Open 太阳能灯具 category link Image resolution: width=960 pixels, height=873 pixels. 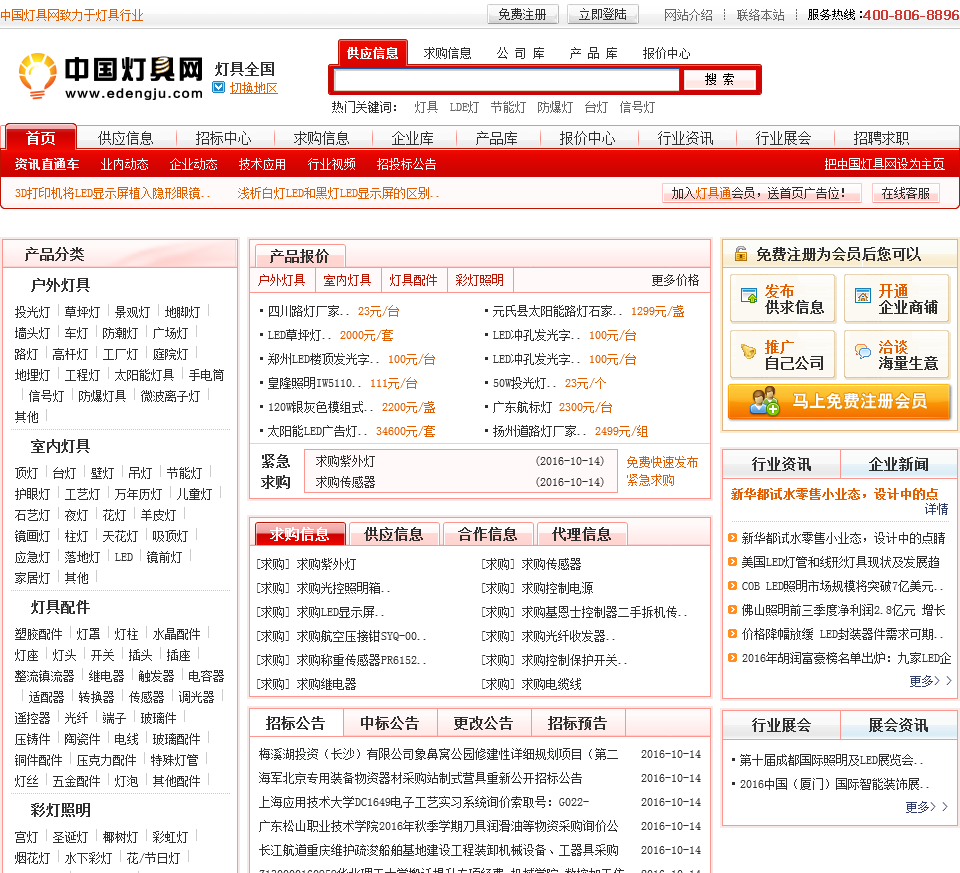pos(144,375)
